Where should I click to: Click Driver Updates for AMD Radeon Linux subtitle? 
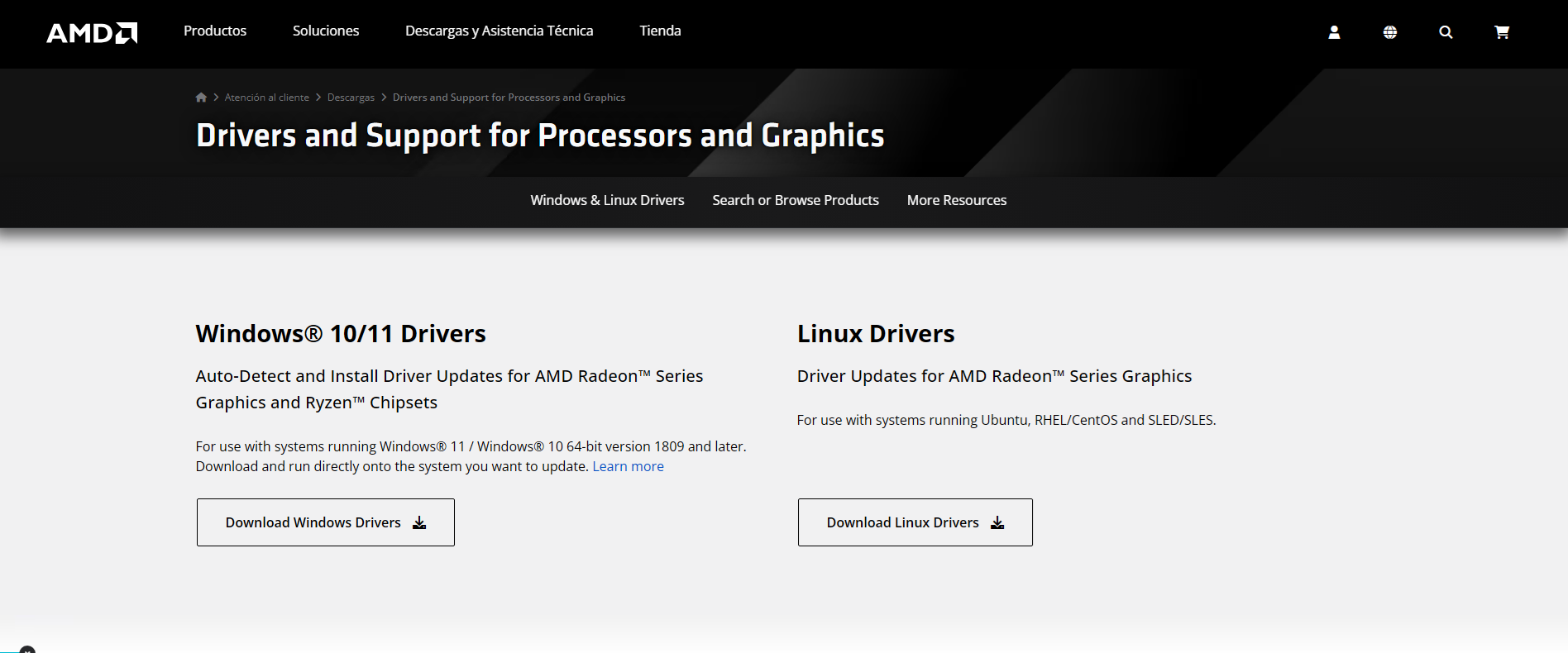[994, 376]
